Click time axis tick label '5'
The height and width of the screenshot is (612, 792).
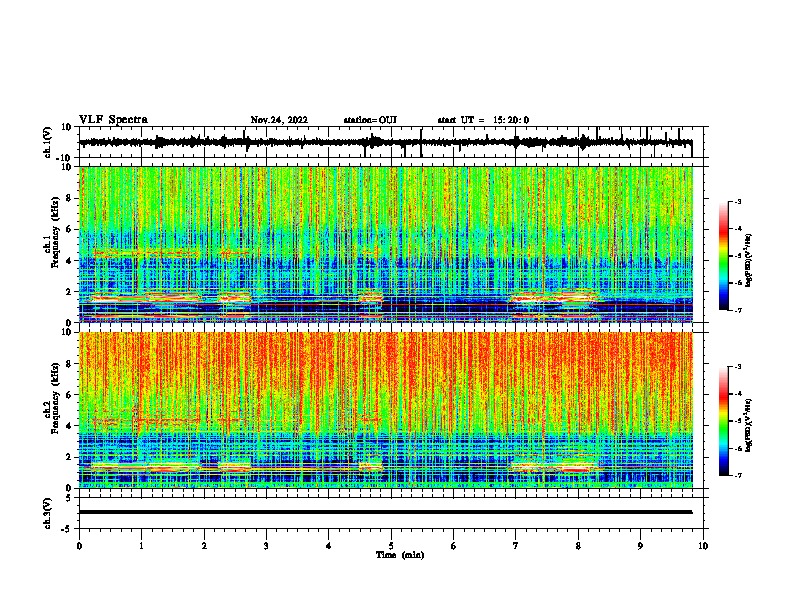(x=391, y=546)
